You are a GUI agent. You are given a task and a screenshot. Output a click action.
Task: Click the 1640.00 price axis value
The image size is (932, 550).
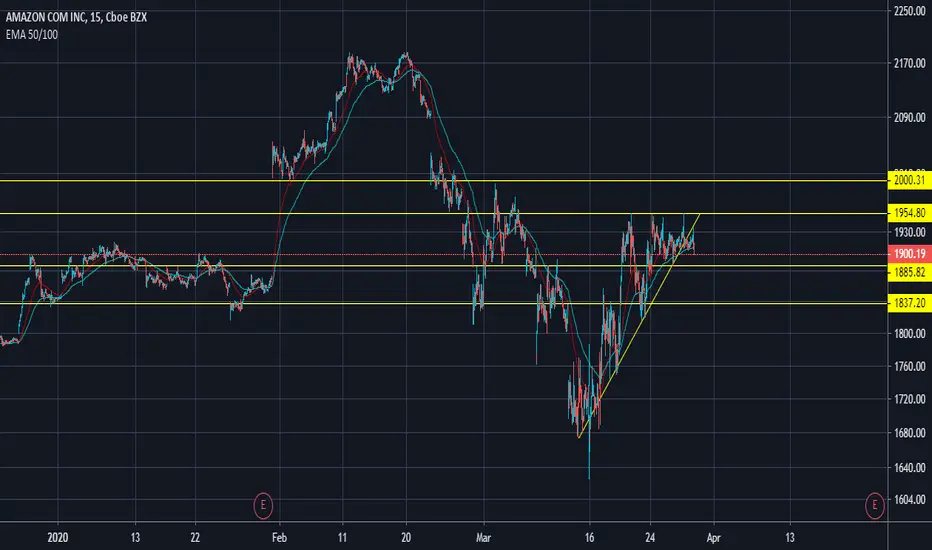(909, 467)
